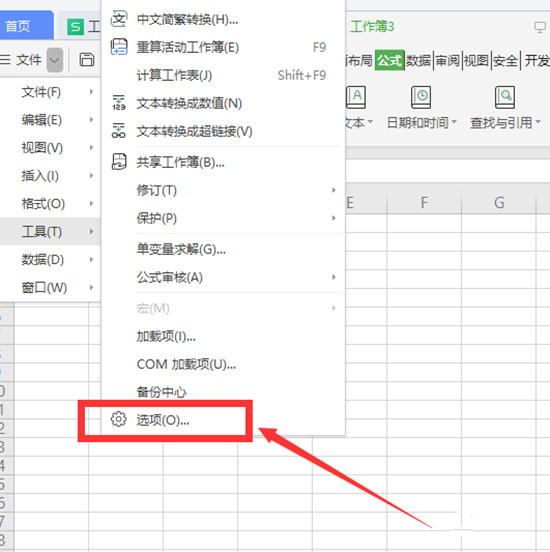550x552 pixels.
Task: Expand the 数据(D) submenu
Action: (x=50, y=259)
